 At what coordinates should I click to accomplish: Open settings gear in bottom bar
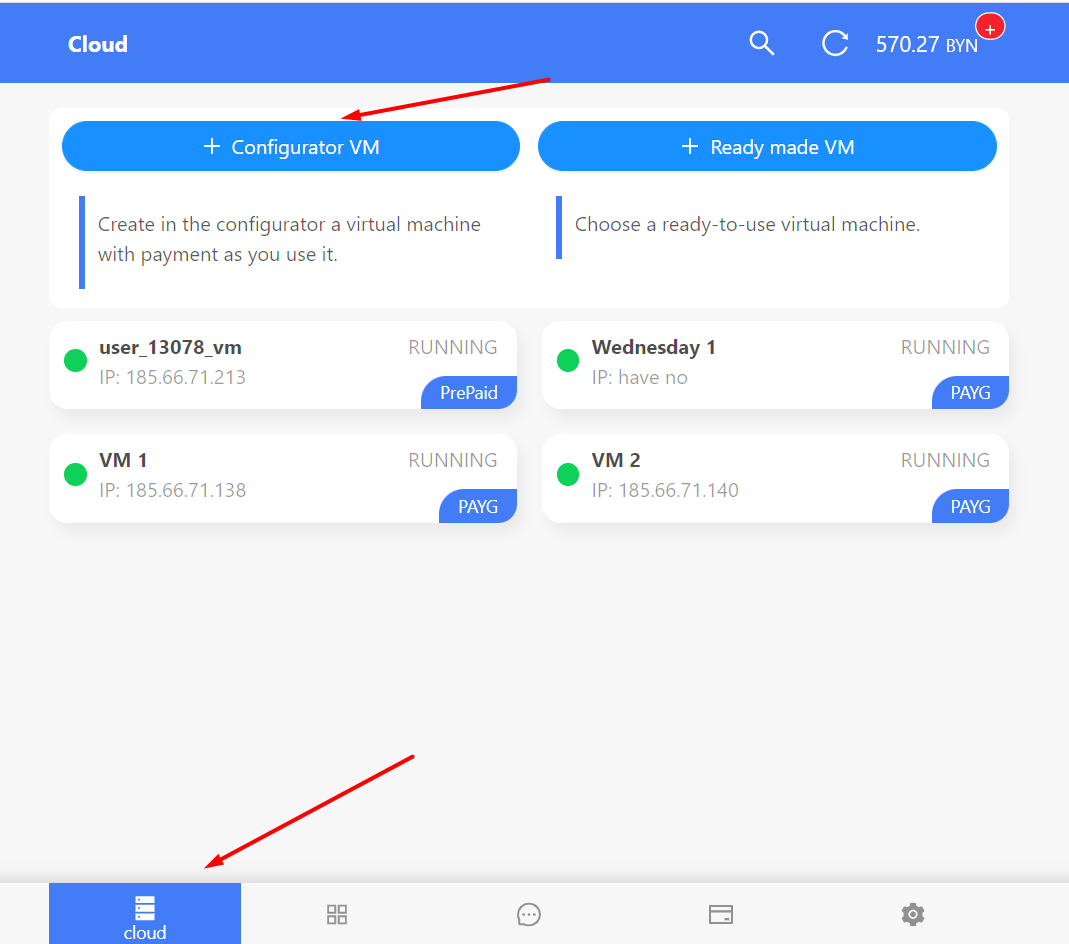click(913, 914)
